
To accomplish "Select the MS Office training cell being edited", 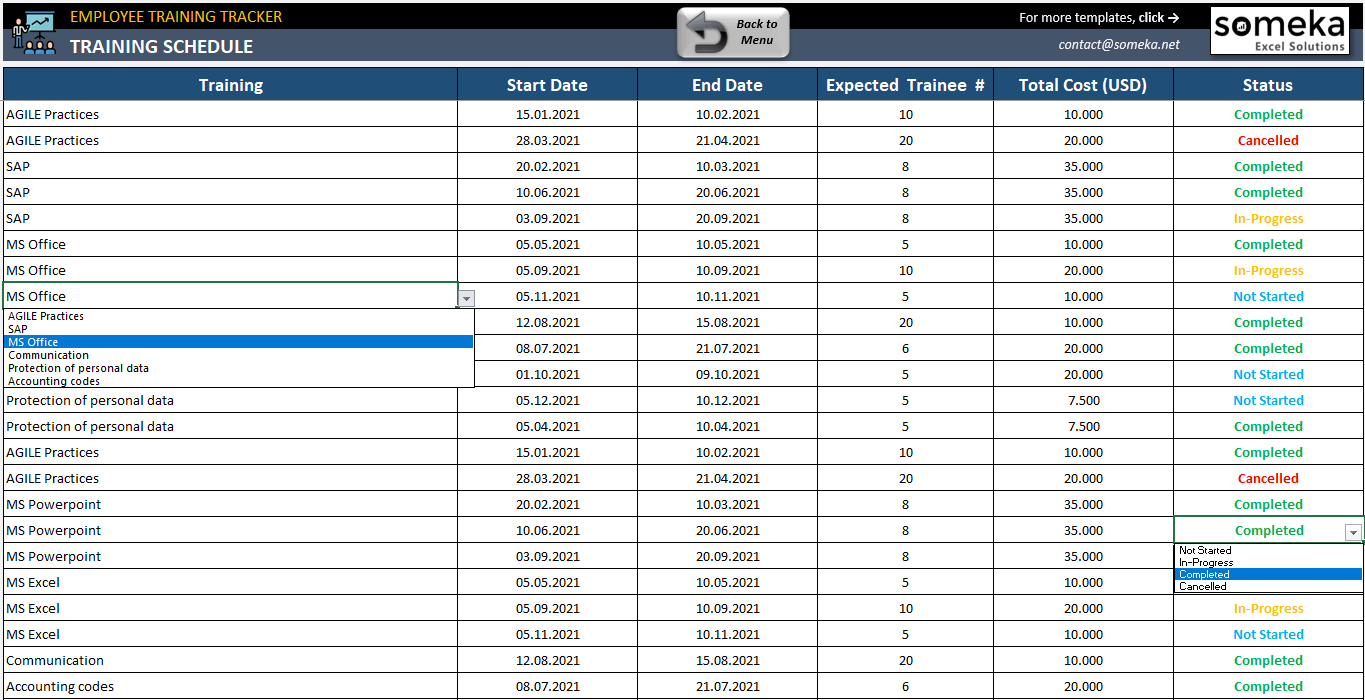I will [230, 296].
